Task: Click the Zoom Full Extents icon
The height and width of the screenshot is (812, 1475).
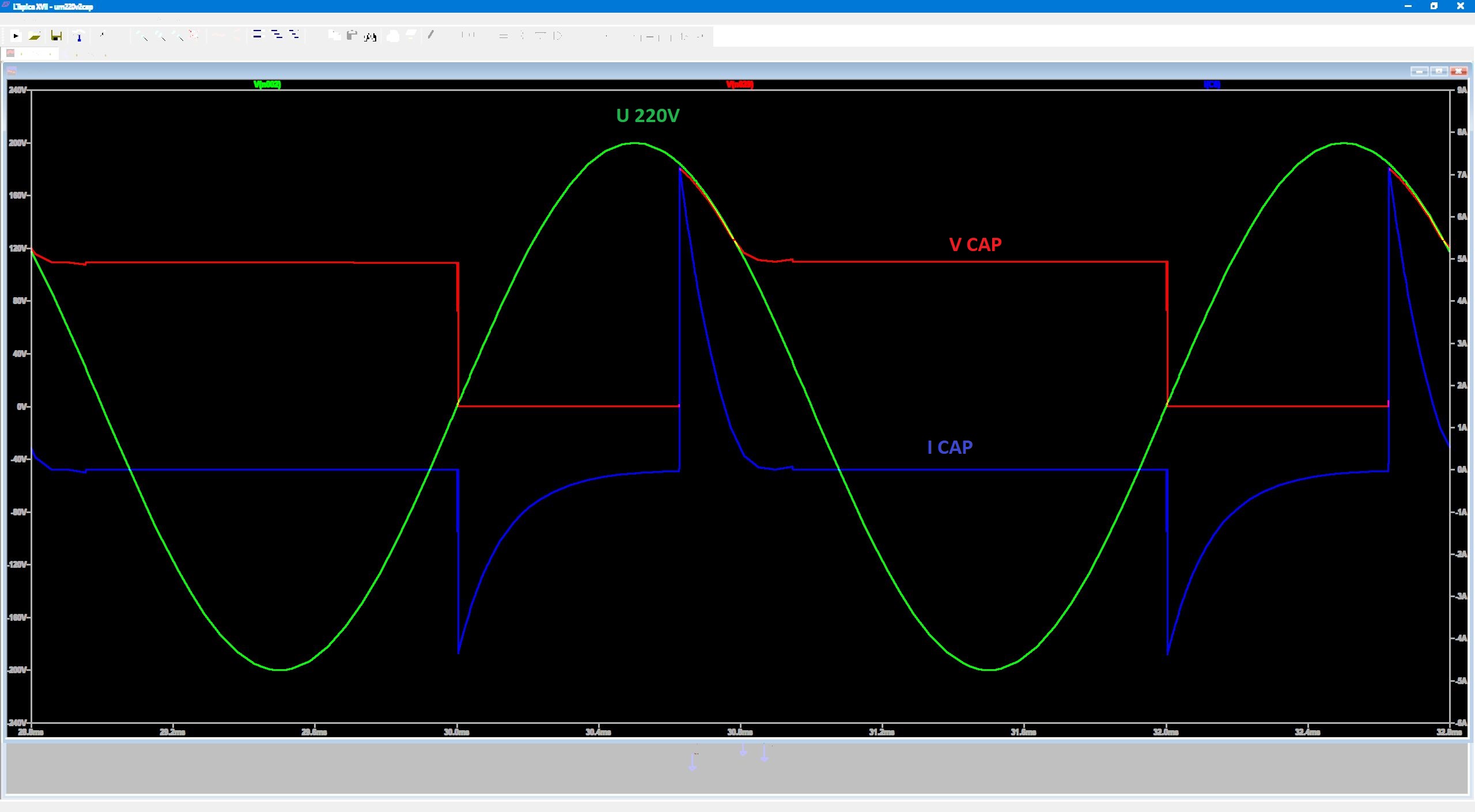Action: pyautogui.click(x=194, y=35)
